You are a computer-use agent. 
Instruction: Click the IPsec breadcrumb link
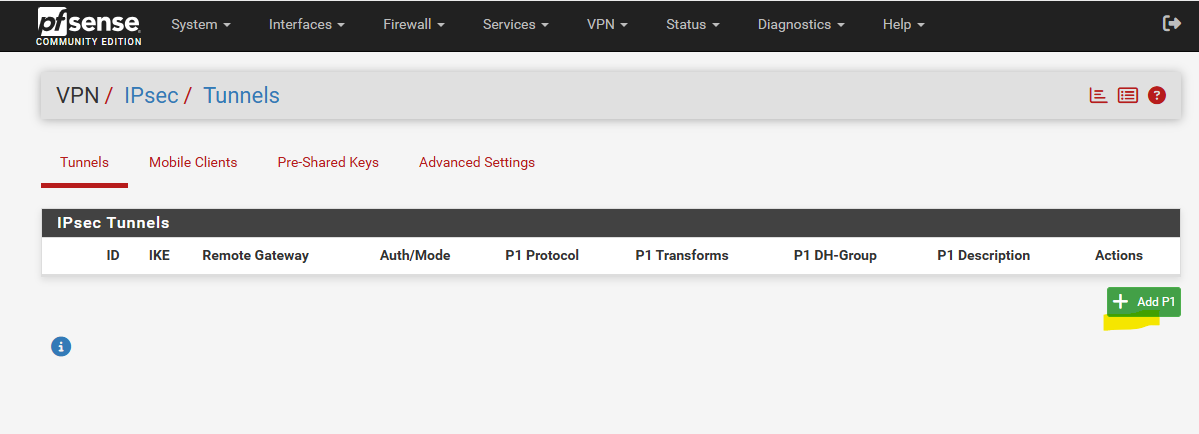coord(151,96)
